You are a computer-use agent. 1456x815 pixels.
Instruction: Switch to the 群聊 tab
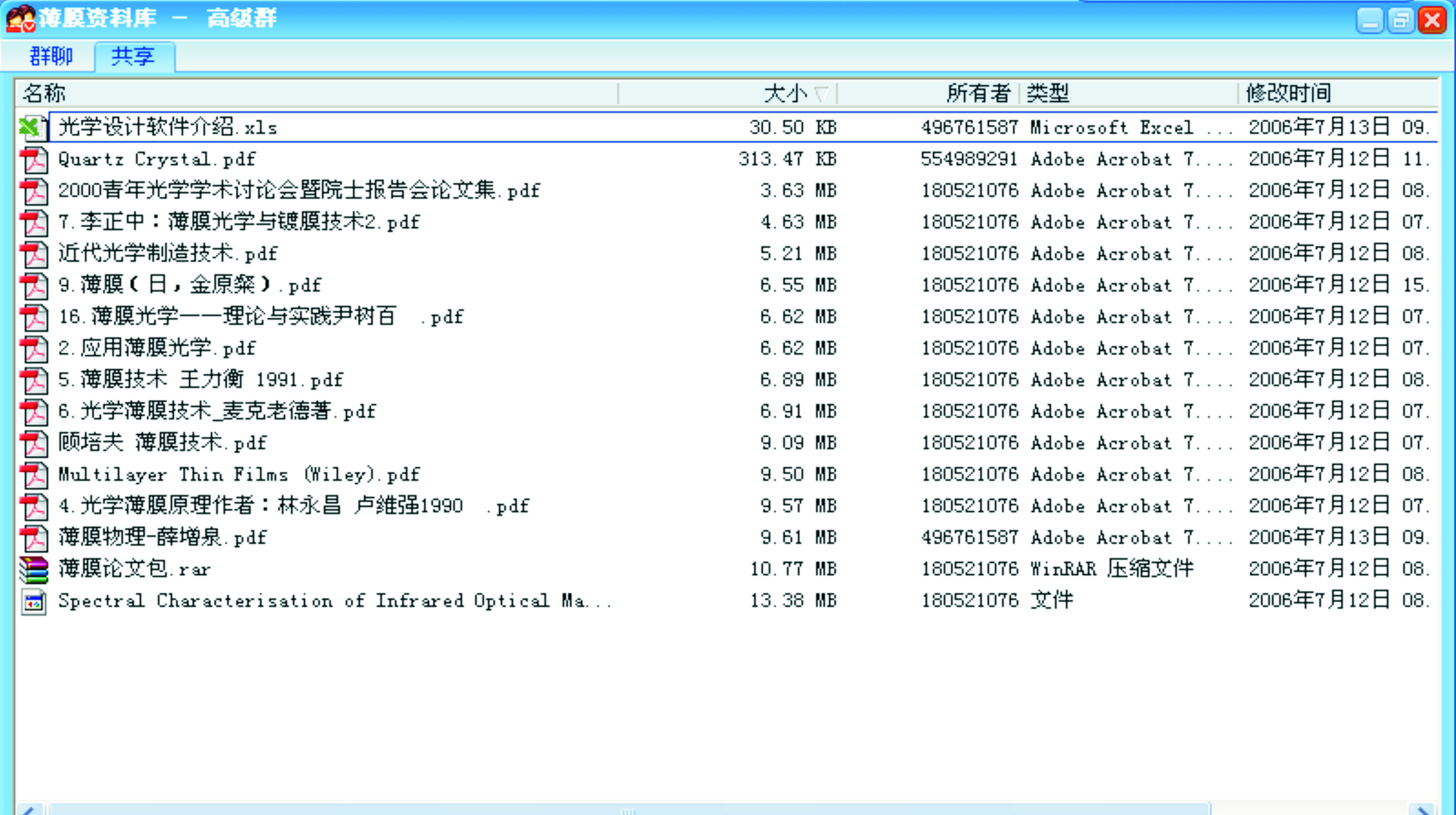pos(51,56)
